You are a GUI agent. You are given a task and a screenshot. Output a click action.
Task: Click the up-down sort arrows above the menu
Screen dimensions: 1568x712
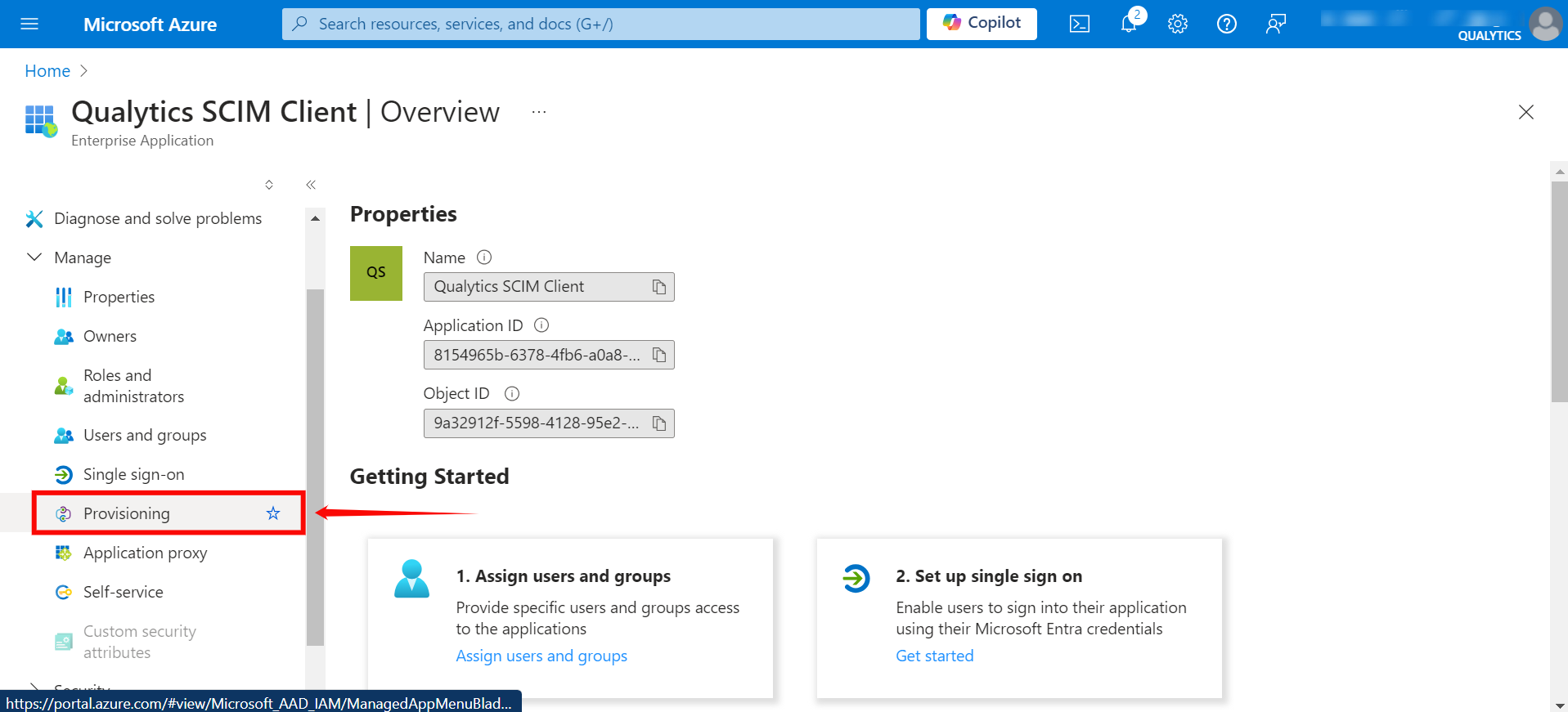pos(269,185)
